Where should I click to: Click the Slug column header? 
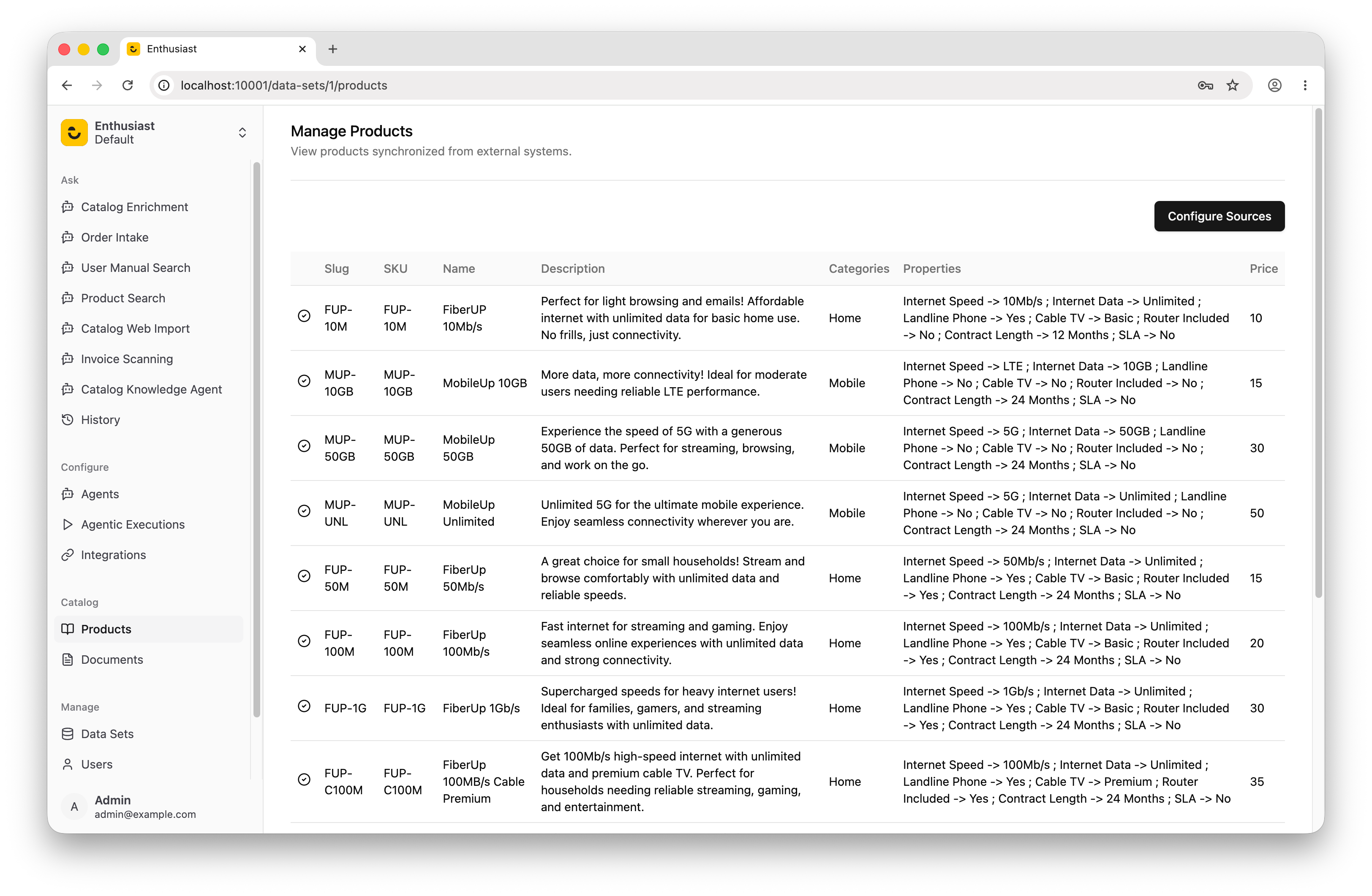[337, 269]
